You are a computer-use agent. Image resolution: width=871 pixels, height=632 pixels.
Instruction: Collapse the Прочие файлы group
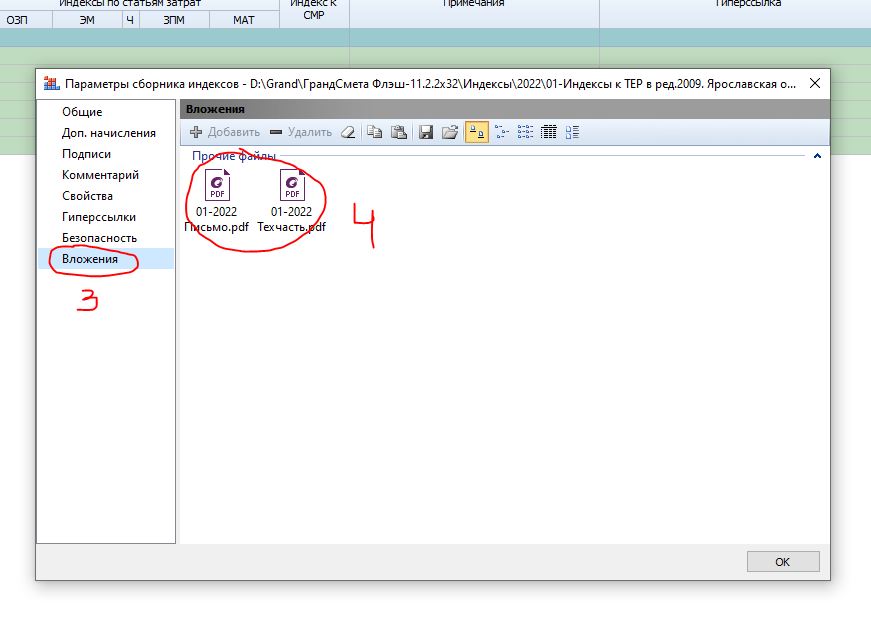coord(817,156)
